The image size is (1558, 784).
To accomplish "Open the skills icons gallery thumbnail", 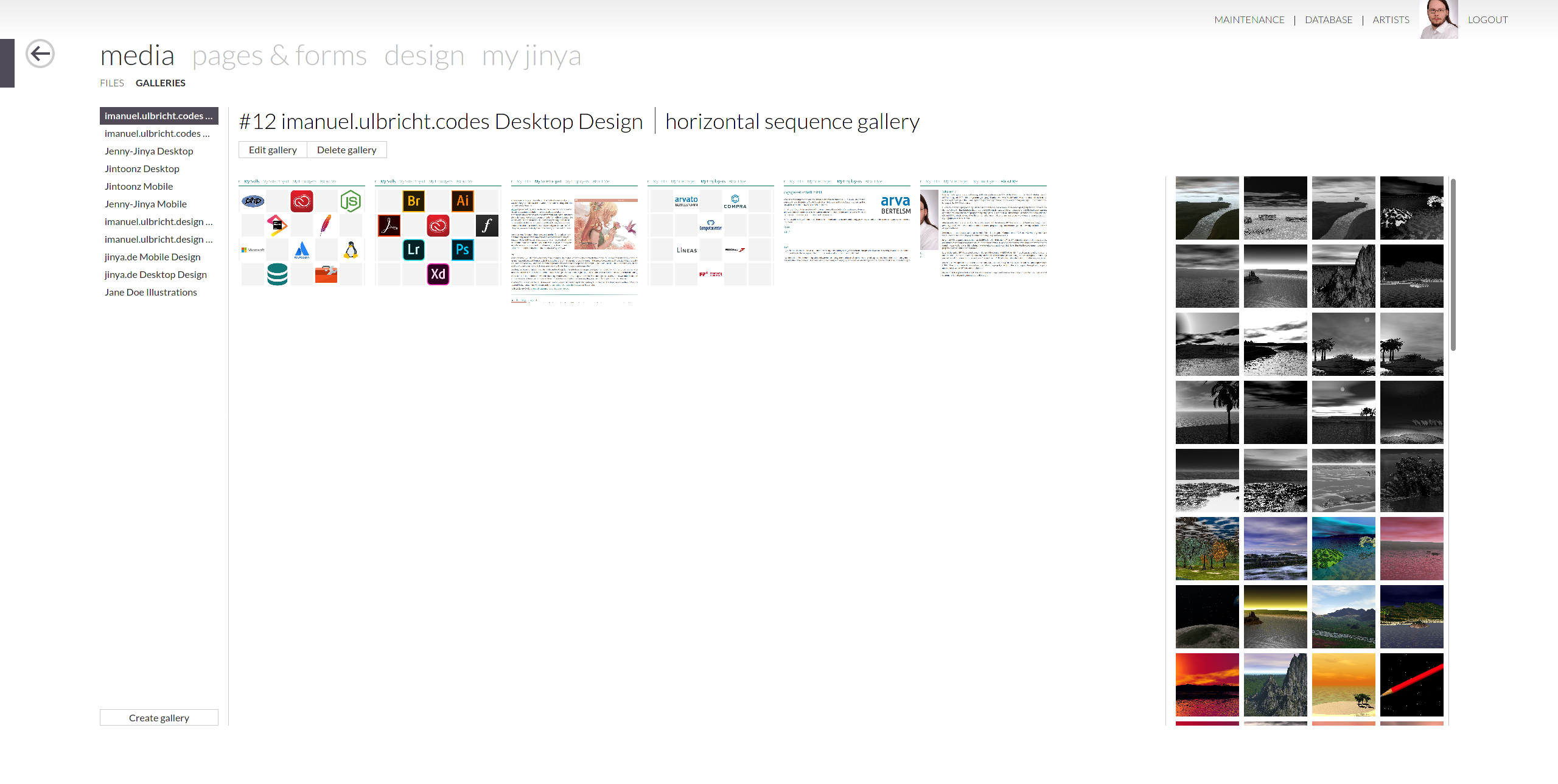I will (302, 232).
